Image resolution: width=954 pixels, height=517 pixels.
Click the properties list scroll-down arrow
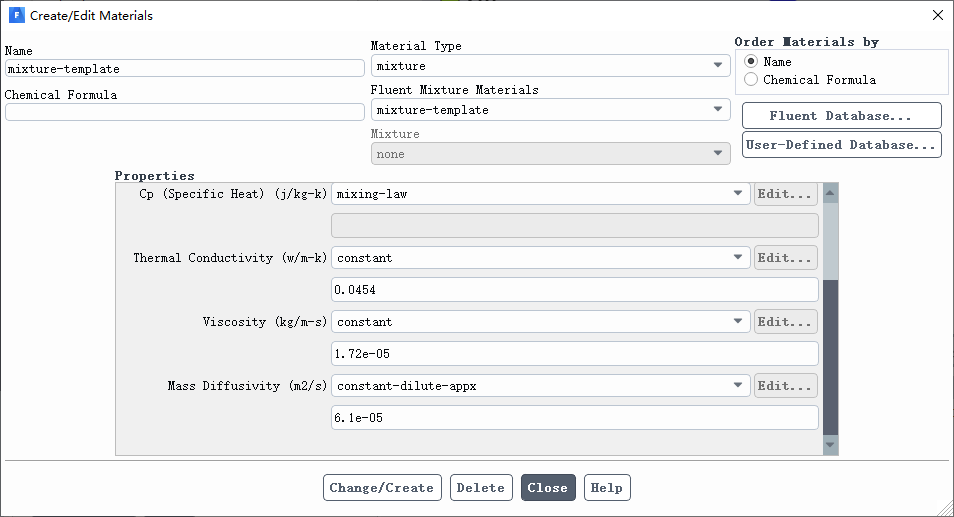pos(830,445)
